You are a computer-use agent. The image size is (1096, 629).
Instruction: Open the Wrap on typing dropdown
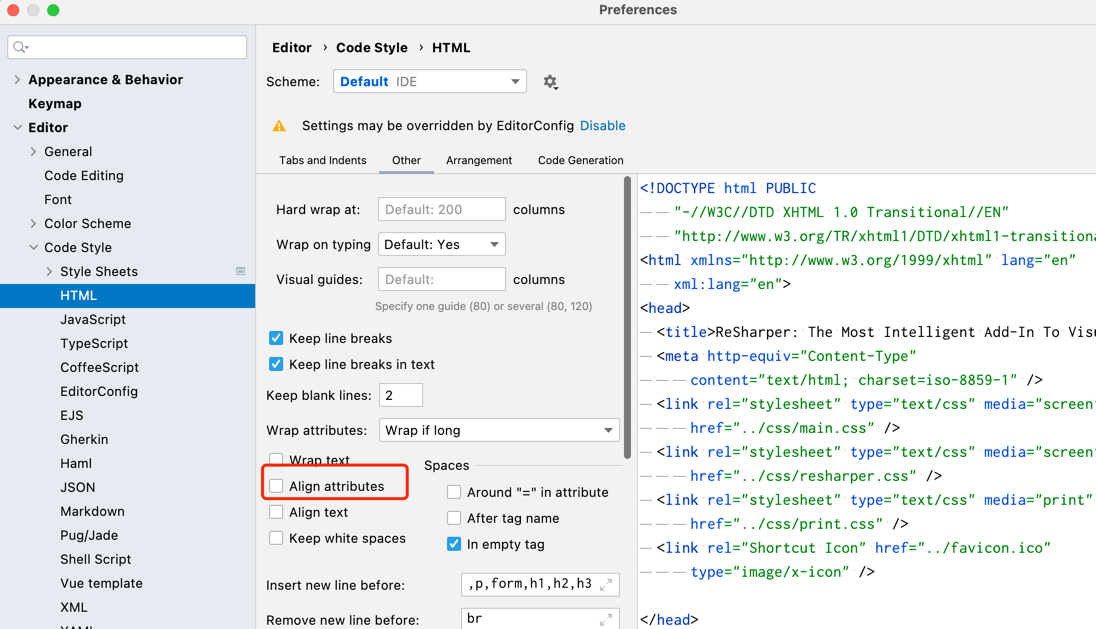[442, 245]
